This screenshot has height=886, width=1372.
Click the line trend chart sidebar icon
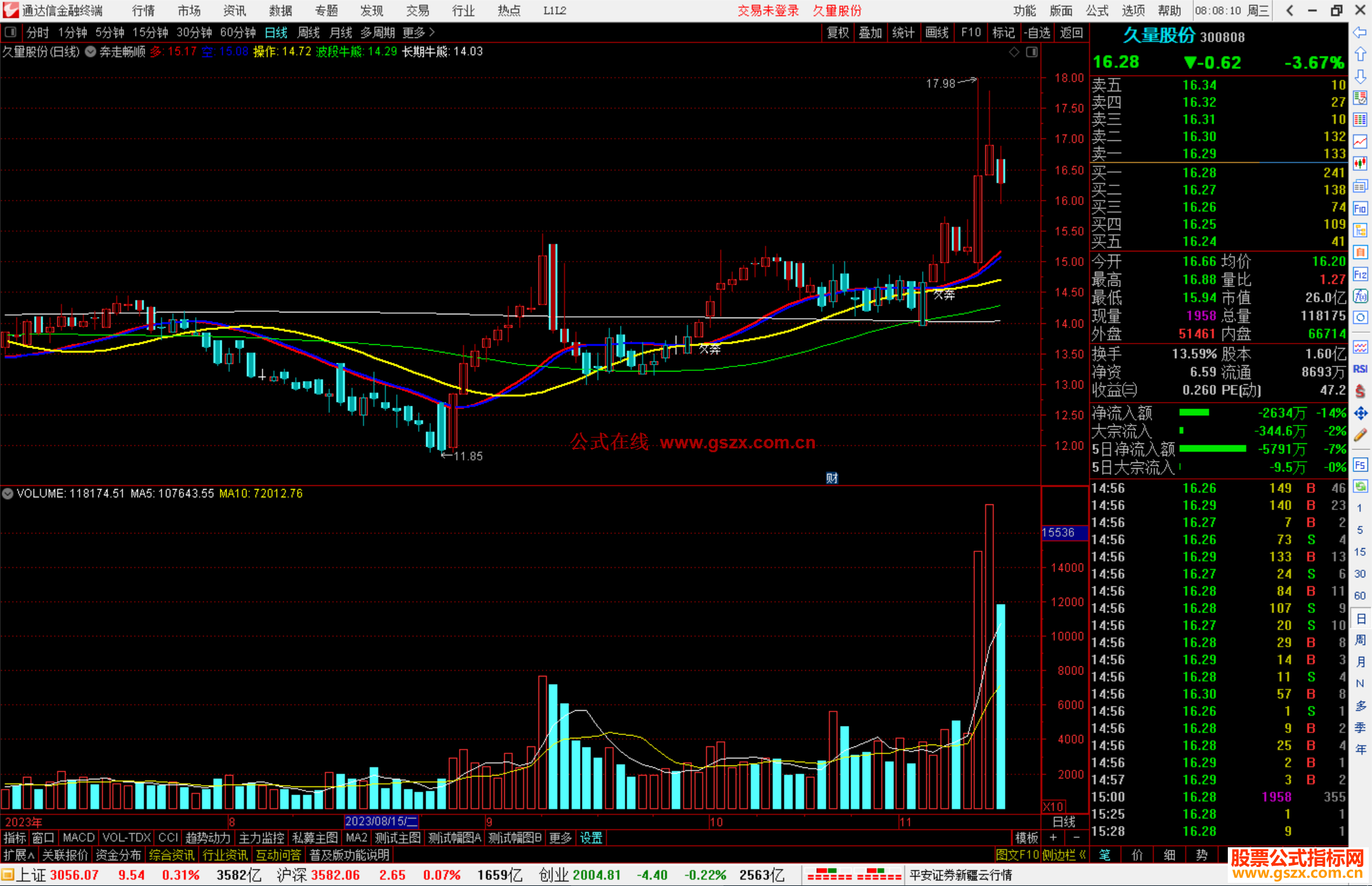pyautogui.click(x=1360, y=142)
